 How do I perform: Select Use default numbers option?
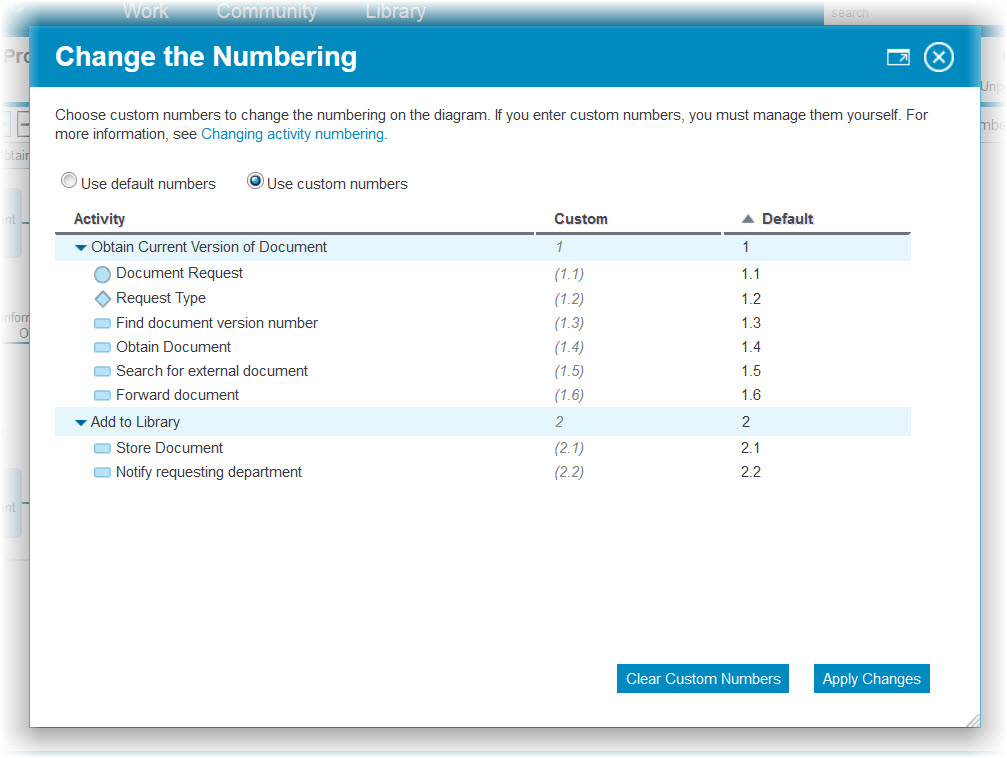click(69, 181)
